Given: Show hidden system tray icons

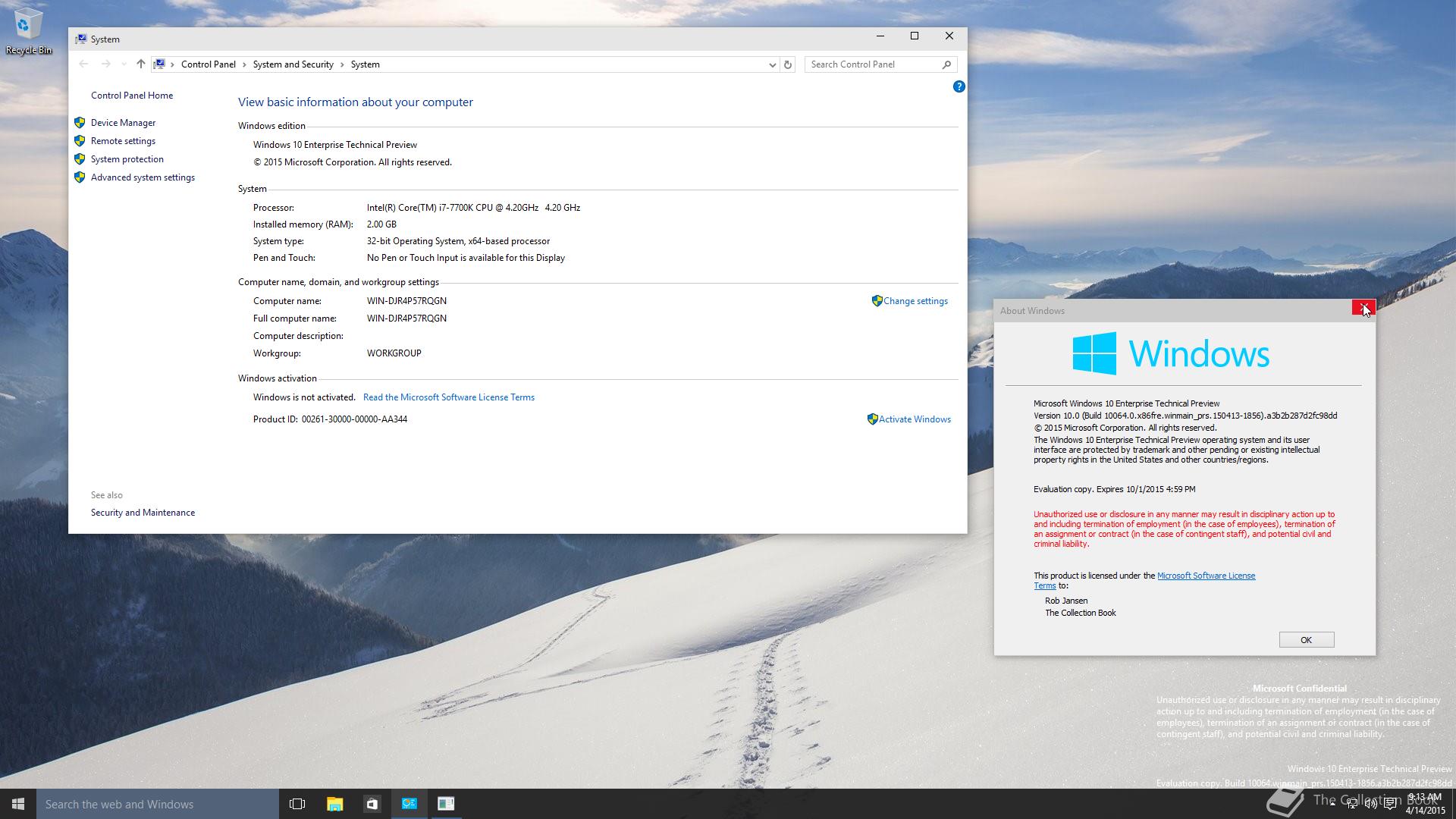Looking at the screenshot, I should point(1332,804).
